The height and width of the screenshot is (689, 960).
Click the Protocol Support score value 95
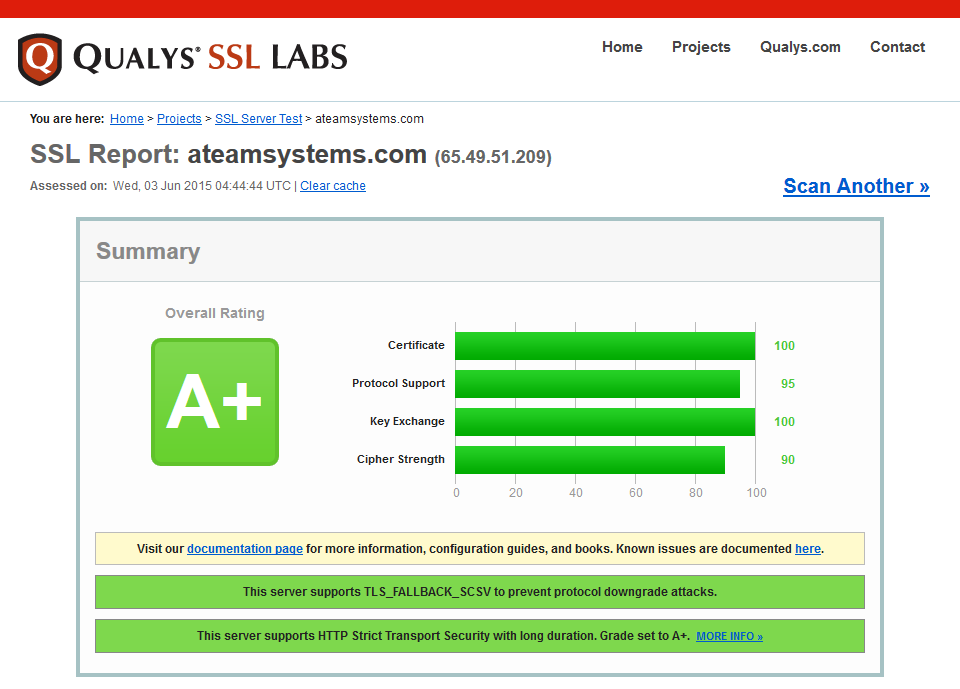(787, 384)
